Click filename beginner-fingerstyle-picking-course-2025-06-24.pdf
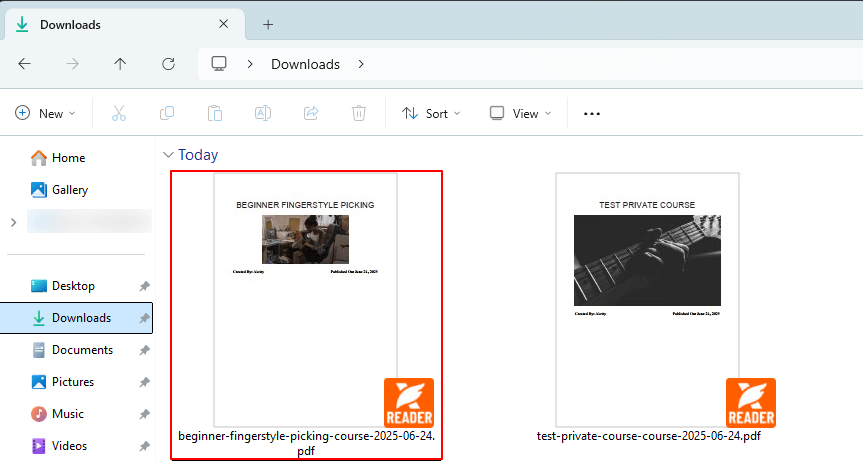The image size is (863, 462). click(x=306, y=443)
